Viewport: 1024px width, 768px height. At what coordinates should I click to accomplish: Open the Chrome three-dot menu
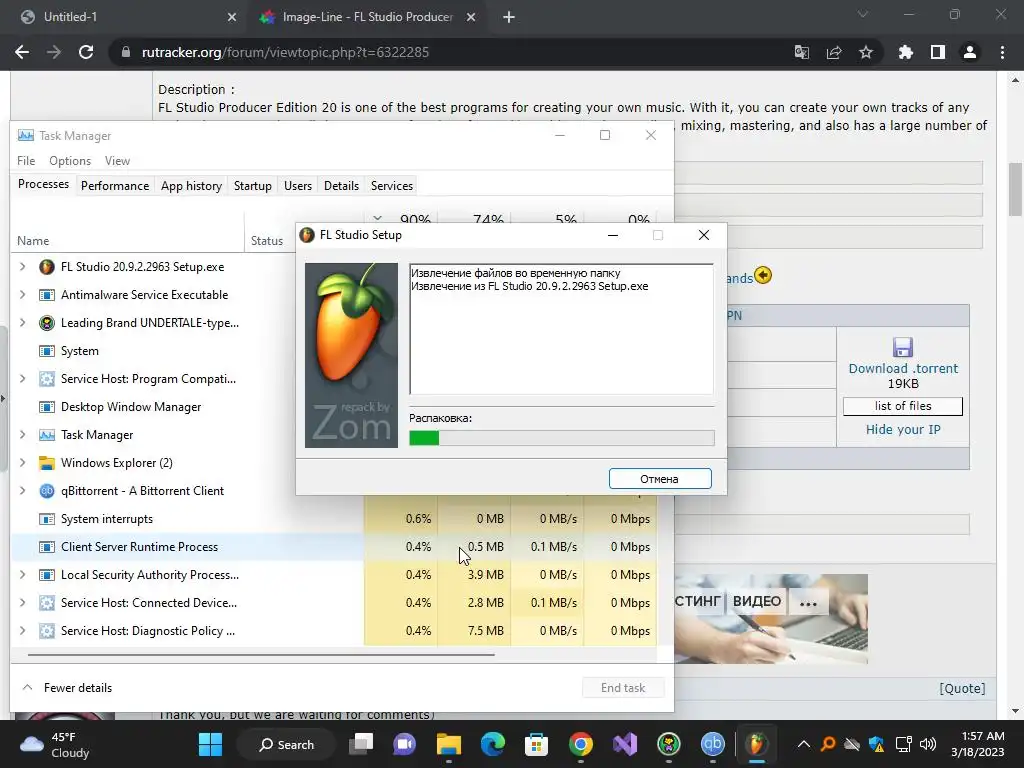1002,52
